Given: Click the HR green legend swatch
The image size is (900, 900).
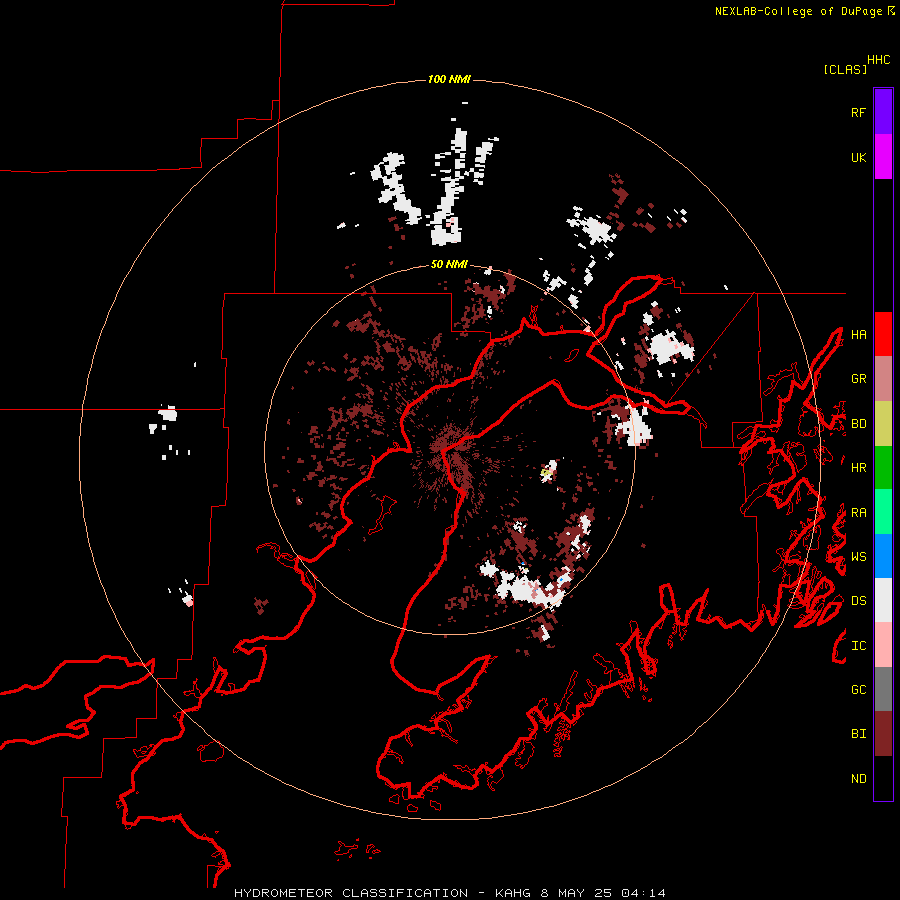Looking at the screenshot, I should [883, 467].
